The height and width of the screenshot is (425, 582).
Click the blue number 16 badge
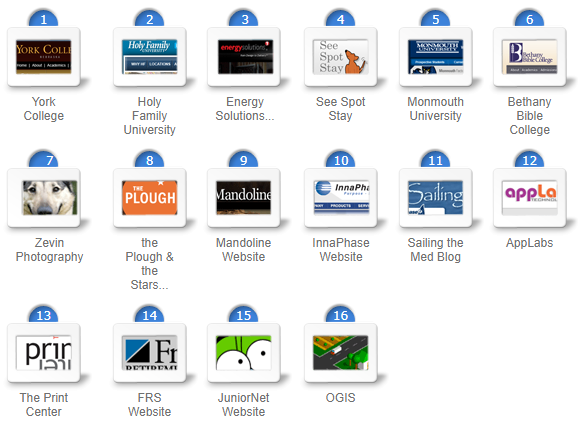click(340, 315)
